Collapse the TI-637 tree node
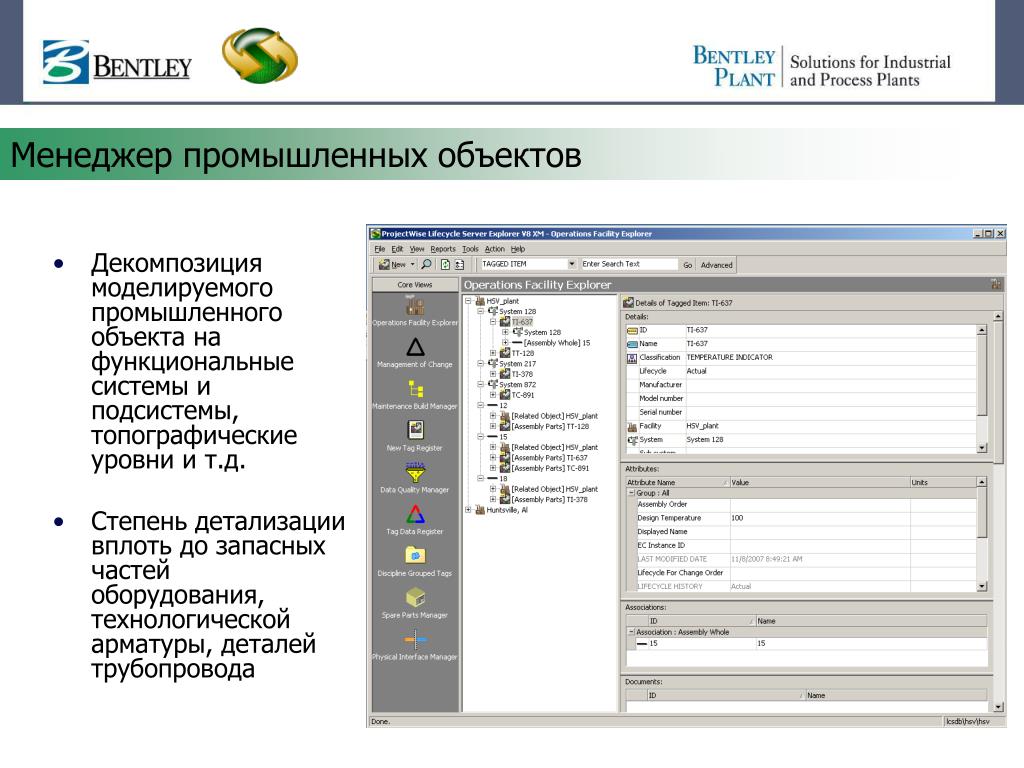The height and width of the screenshot is (768, 1024). (x=493, y=322)
